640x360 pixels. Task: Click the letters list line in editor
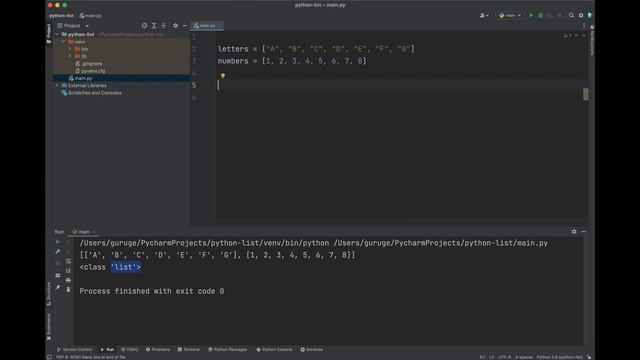[x=316, y=49]
